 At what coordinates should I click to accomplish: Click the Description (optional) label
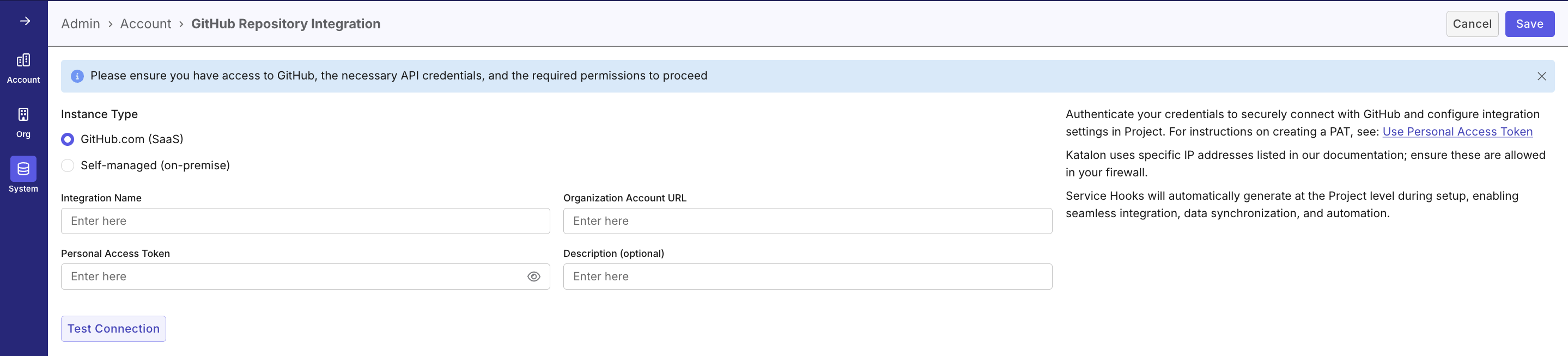613,253
